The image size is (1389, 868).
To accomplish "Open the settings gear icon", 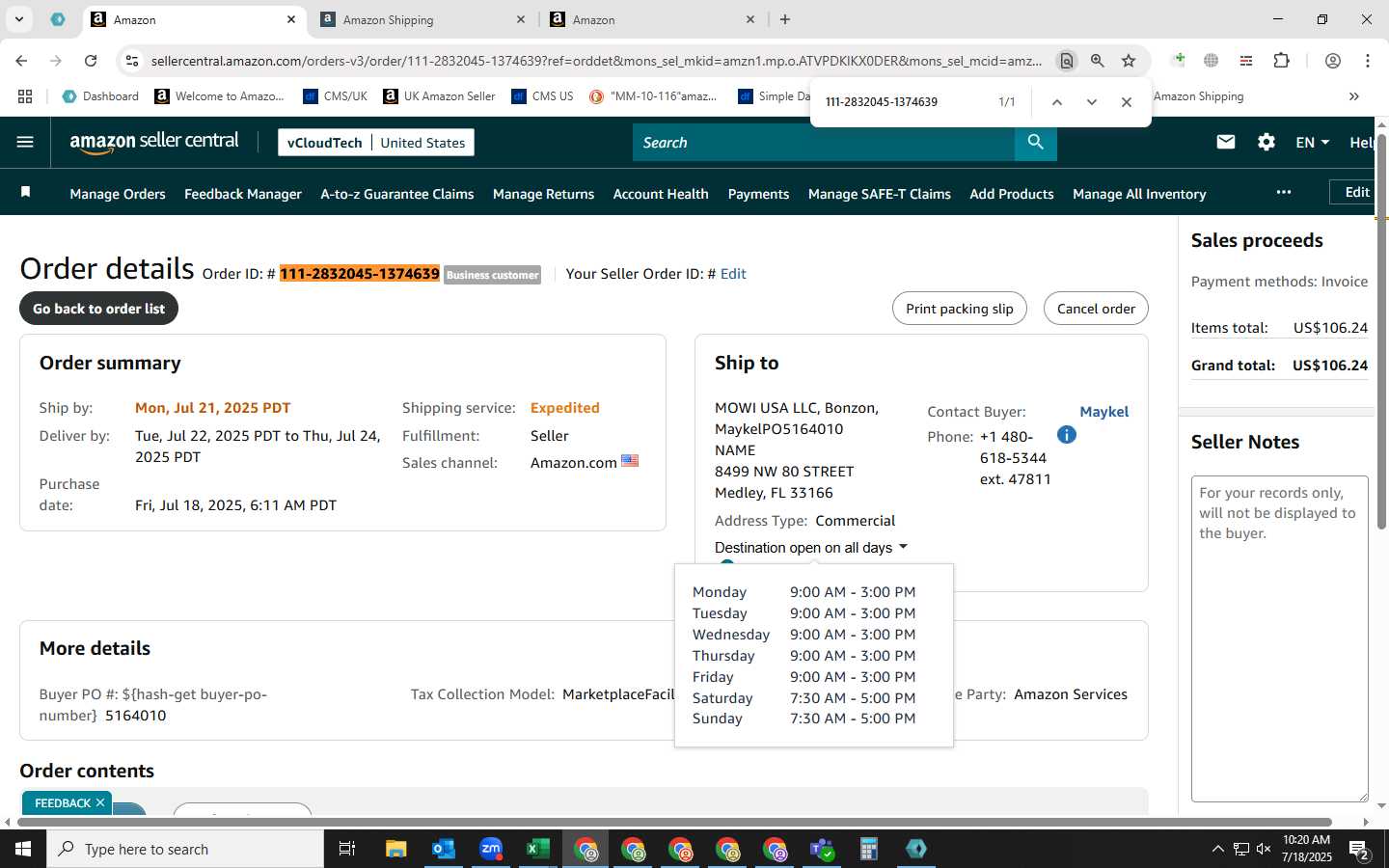I will coord(1266,142).
